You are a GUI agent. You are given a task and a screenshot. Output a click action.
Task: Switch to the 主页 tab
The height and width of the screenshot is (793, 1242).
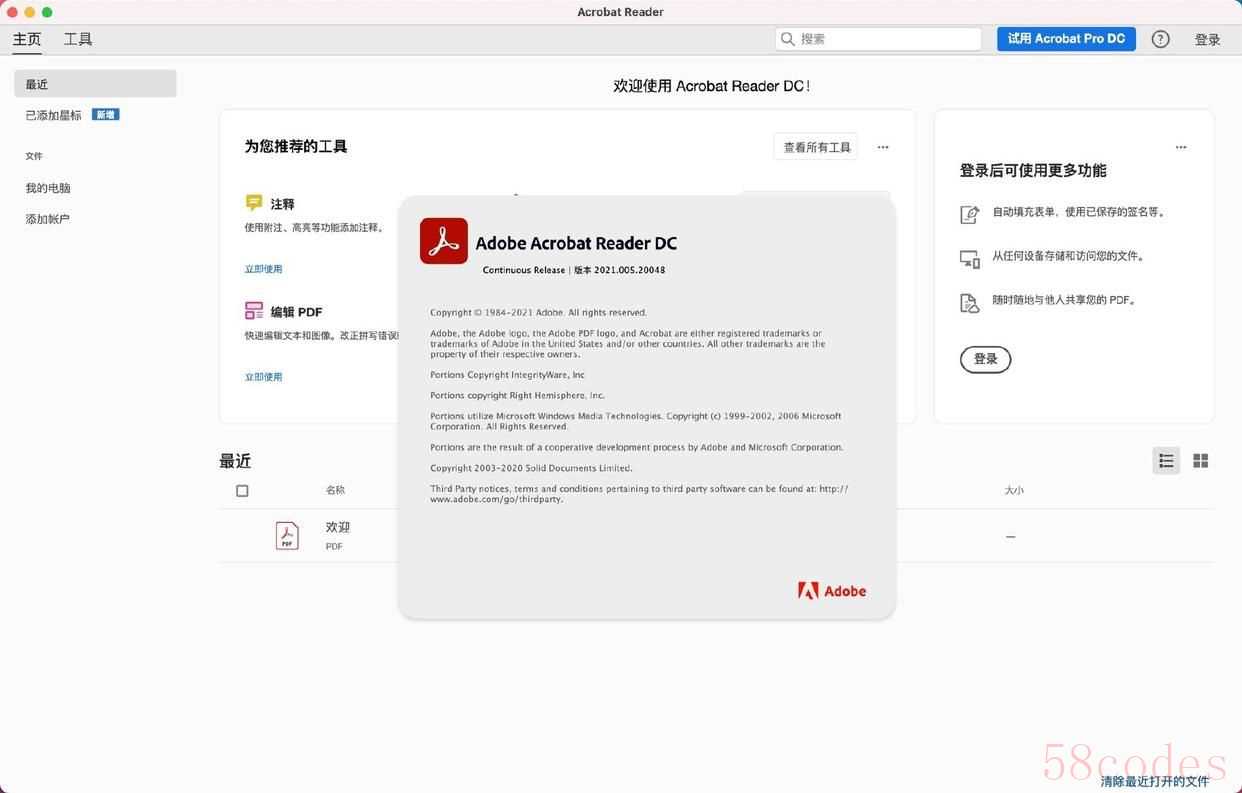click(x=27, y=39)
